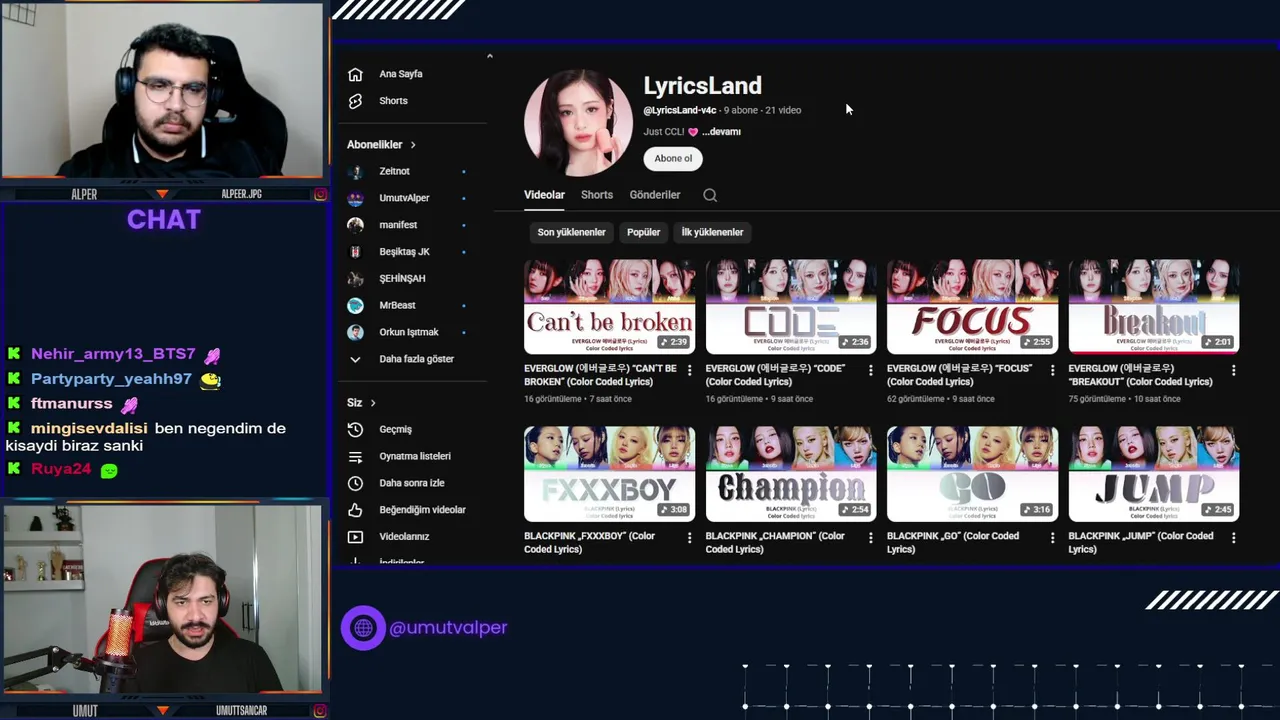The image size is (1280, 720).
Task: Subscribe with the Abone ol button
Action: click(673, 159)
